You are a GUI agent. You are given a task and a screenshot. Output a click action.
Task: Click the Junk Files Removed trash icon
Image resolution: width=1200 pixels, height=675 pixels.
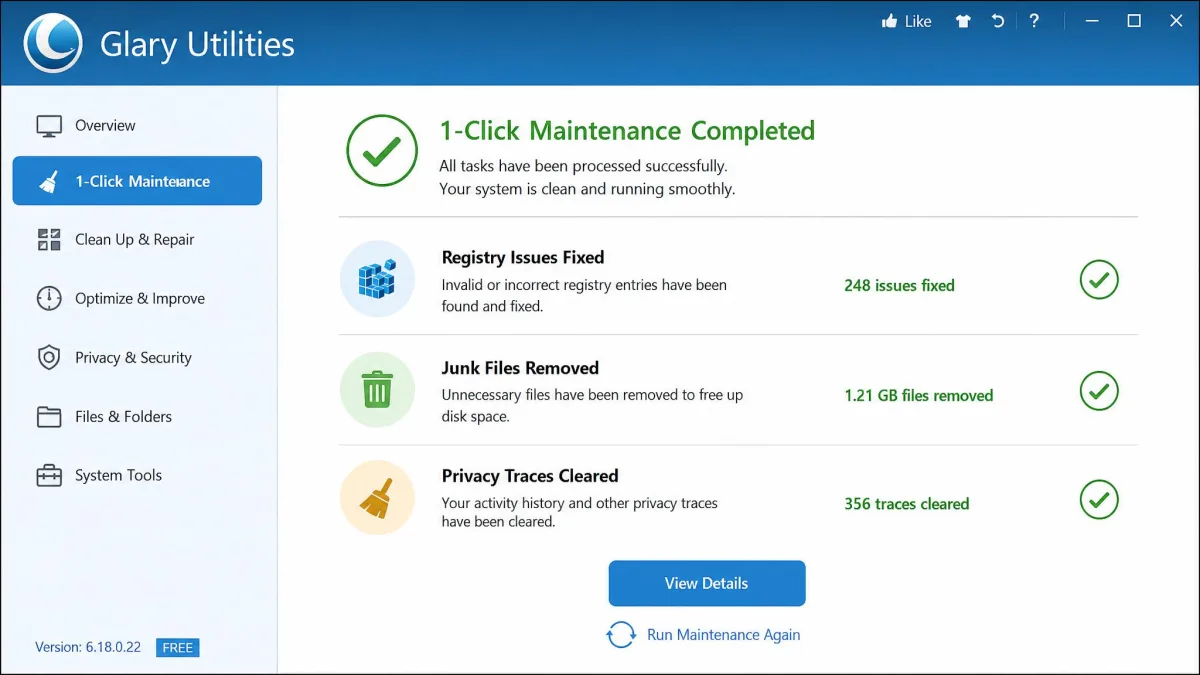click(377, 389)
